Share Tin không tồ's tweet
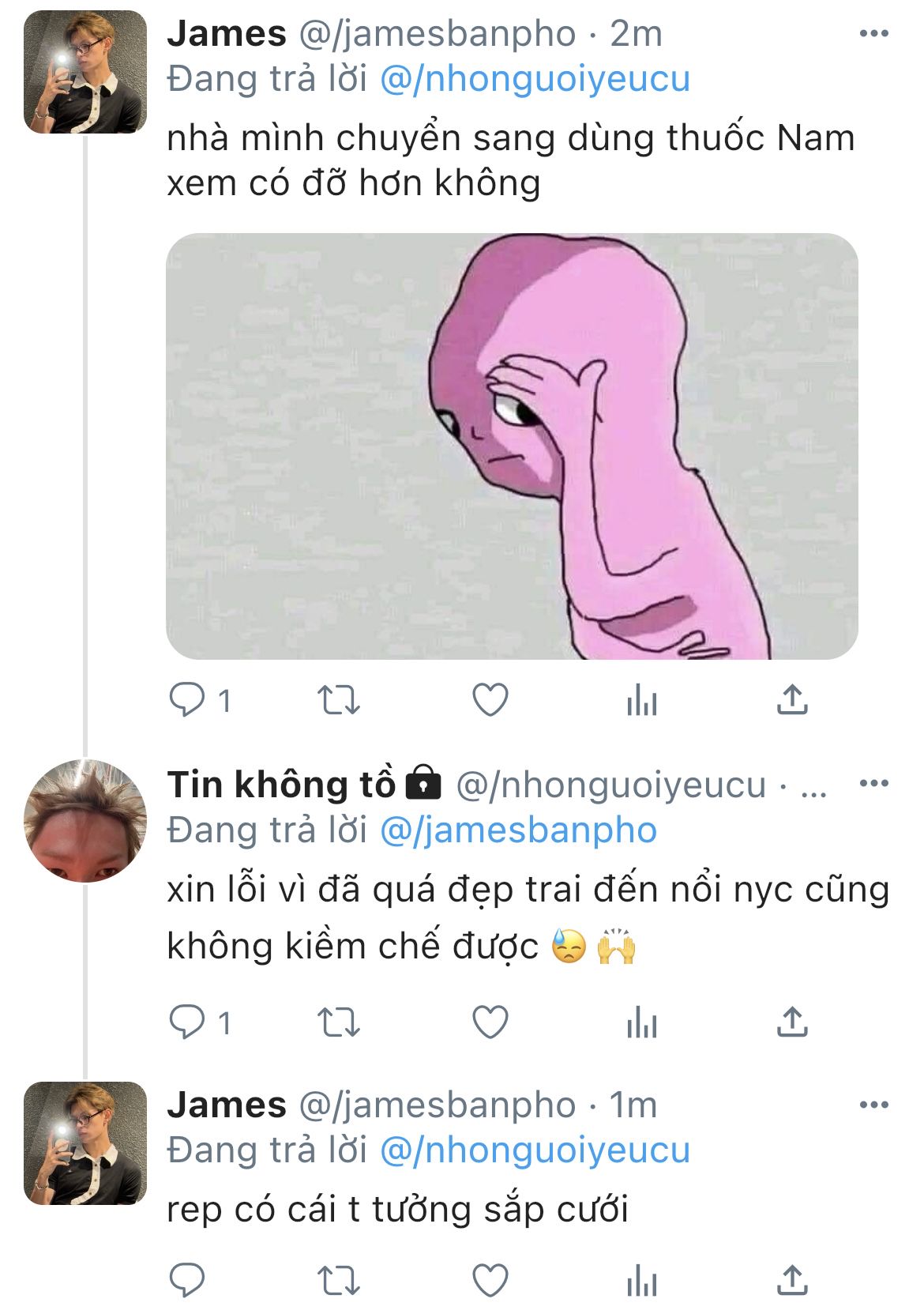Screen dimensions: 924x1314 792,1022
